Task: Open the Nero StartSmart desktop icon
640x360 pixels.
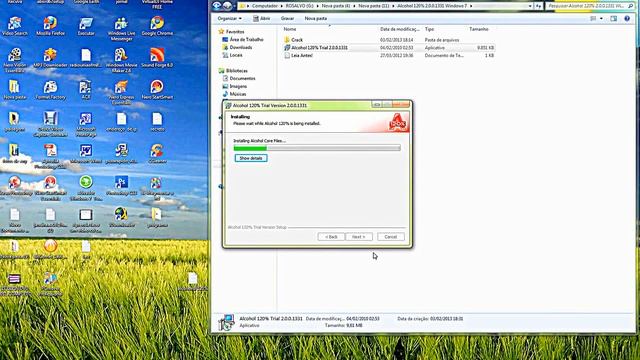Action: tap(157, 90)
